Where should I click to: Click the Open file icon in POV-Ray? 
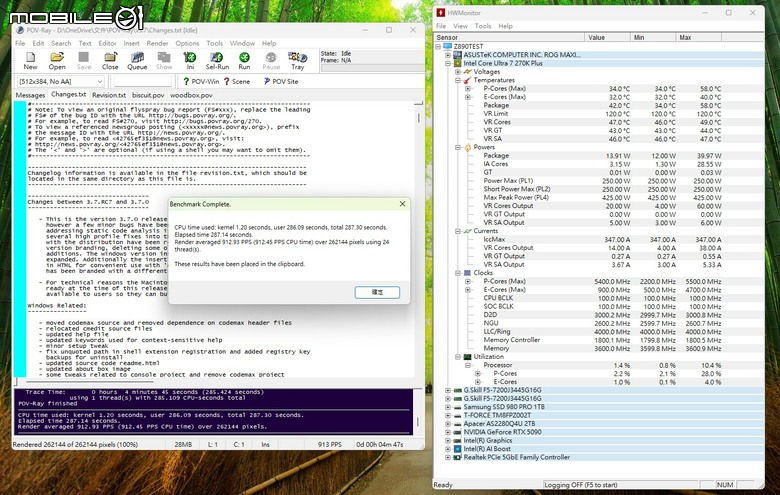click(57, 61)
